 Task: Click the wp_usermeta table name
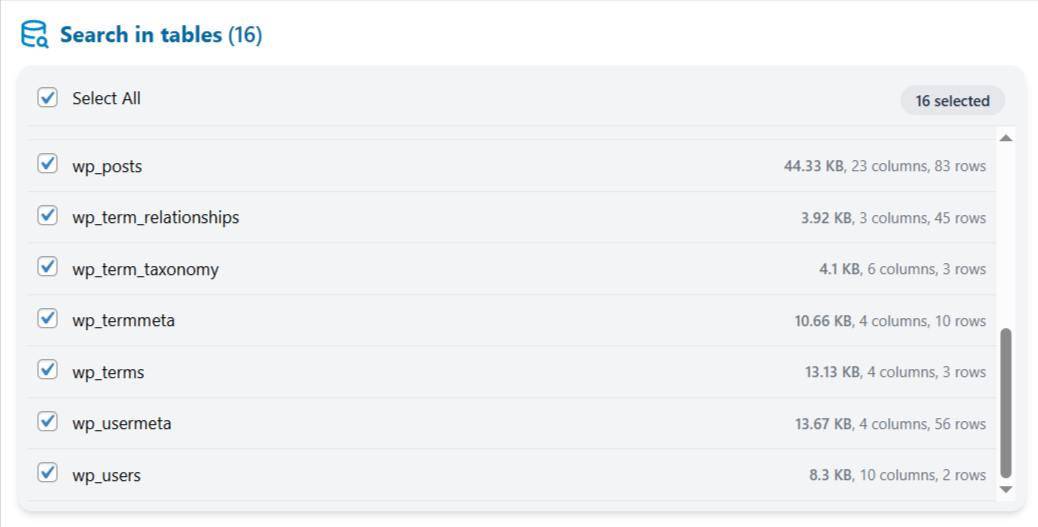click(121, 423)
